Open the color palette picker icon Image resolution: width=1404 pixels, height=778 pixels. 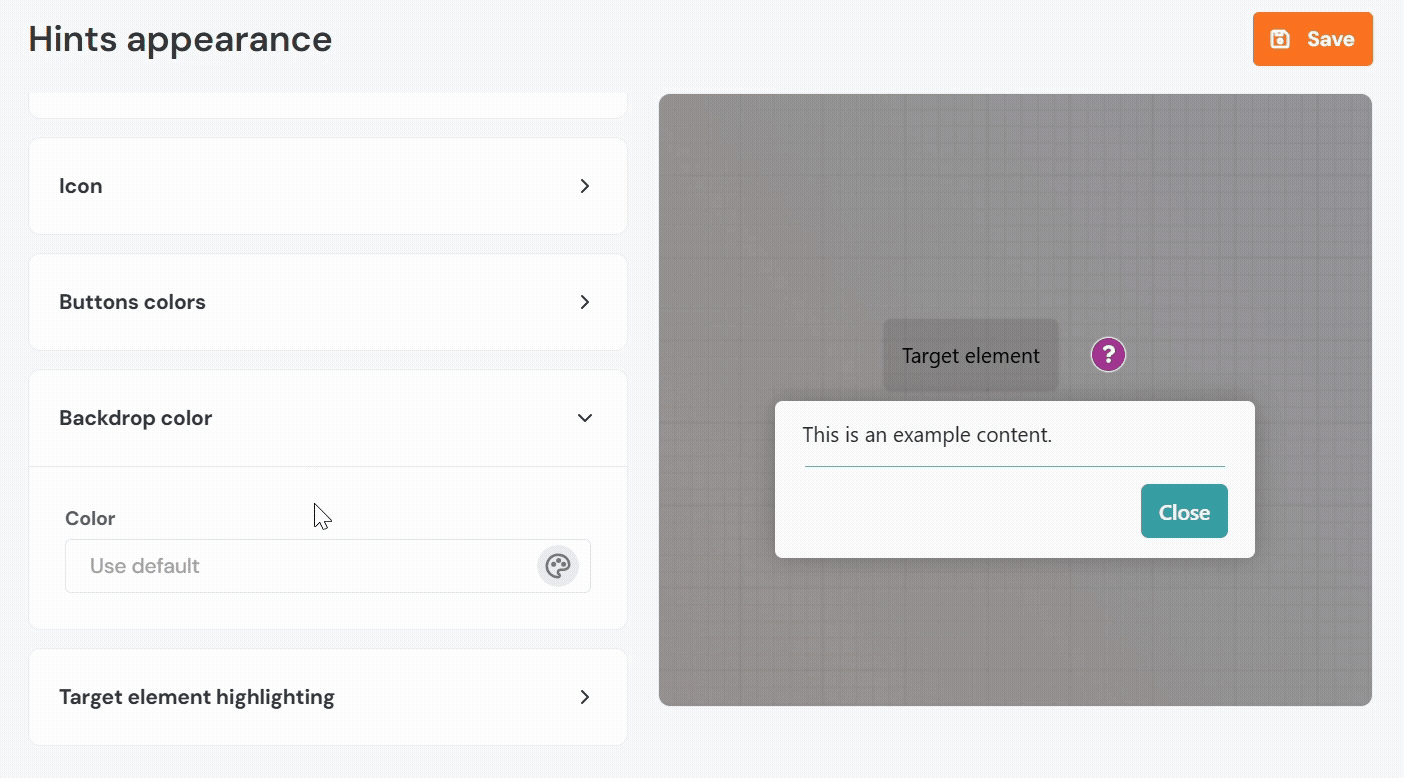coord(557,566)
